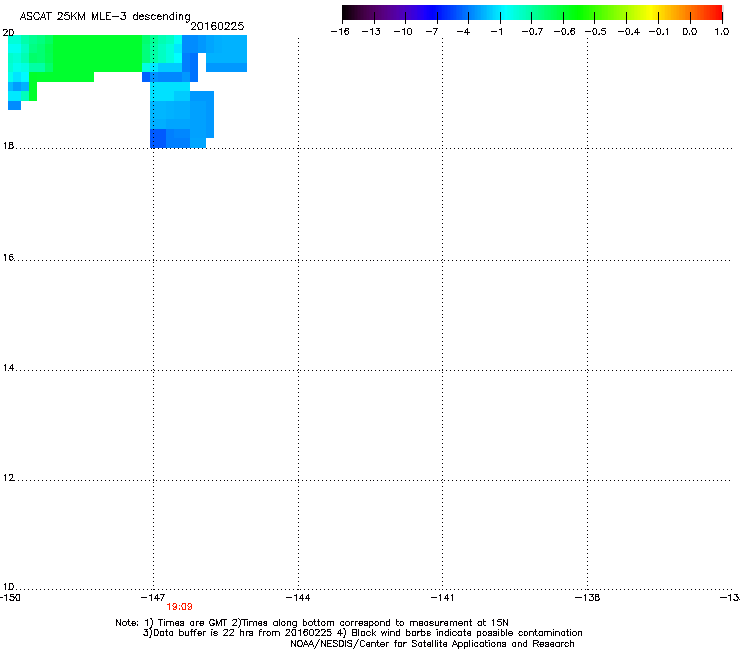Screen dimensions: 740x650
Task: Click the dark blue data cell near 18N
Action: click(158, 138)
